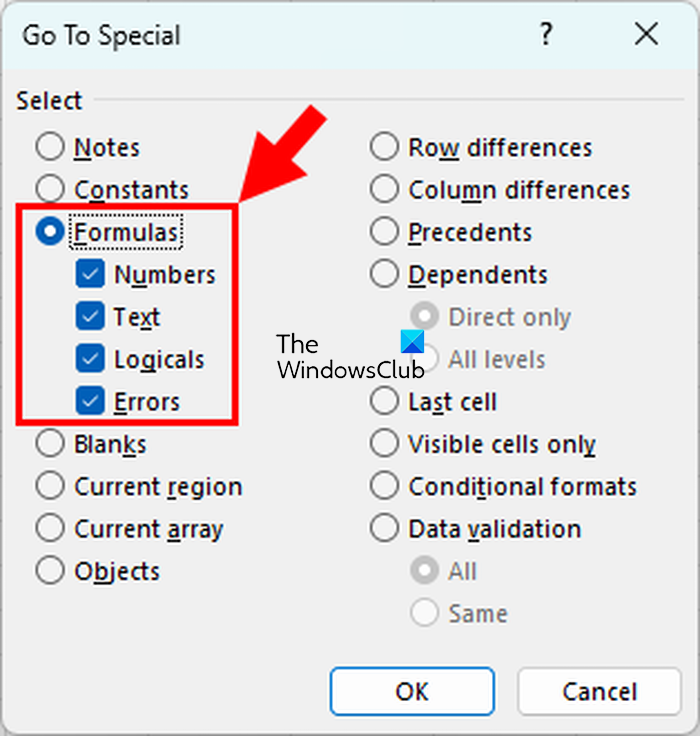Choose Column differences radio option
This screenshot has height=736, width=700.
(x=385, y=190)
